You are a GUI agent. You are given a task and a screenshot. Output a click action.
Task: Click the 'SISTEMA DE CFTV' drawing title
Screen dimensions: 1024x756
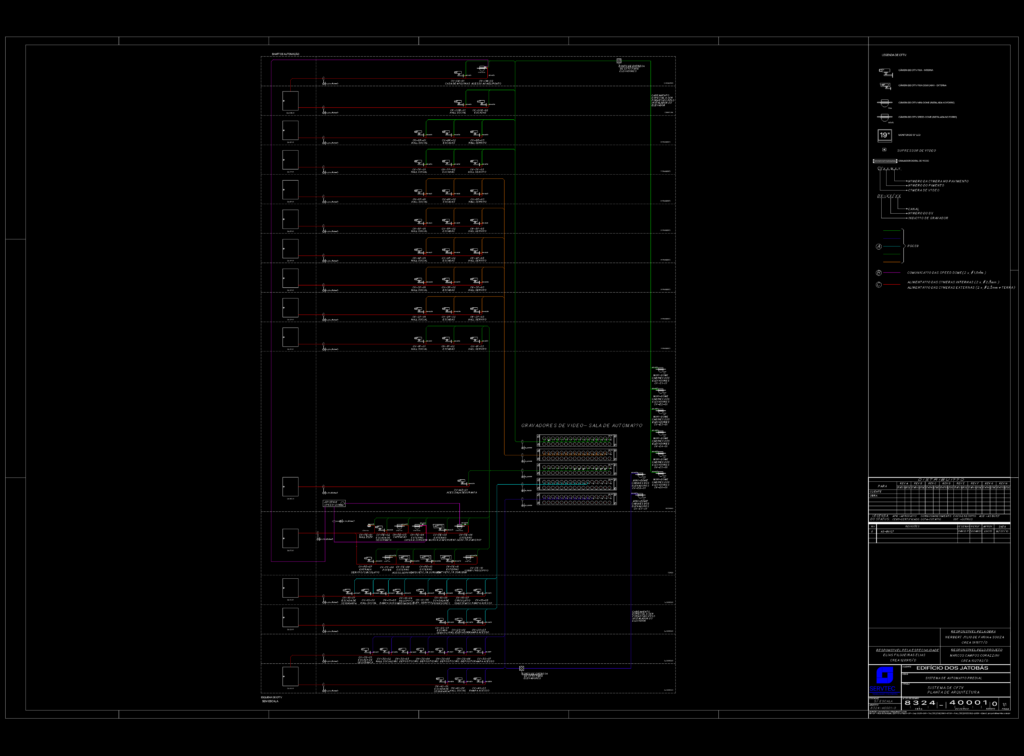(x=946, y=687)
